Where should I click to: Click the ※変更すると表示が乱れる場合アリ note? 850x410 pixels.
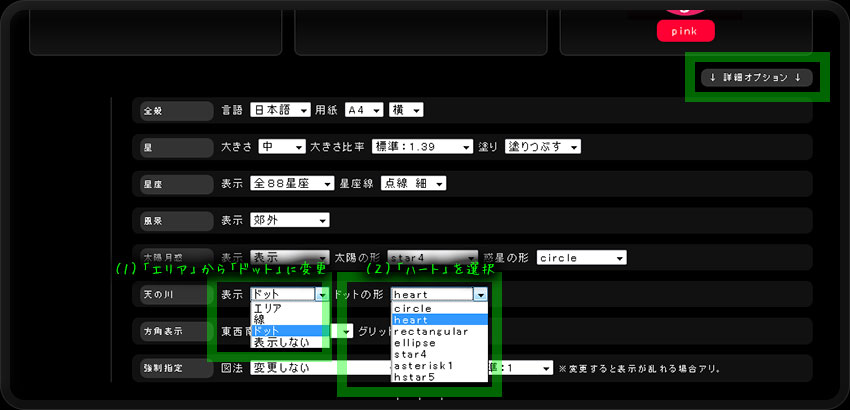point(640,369)
